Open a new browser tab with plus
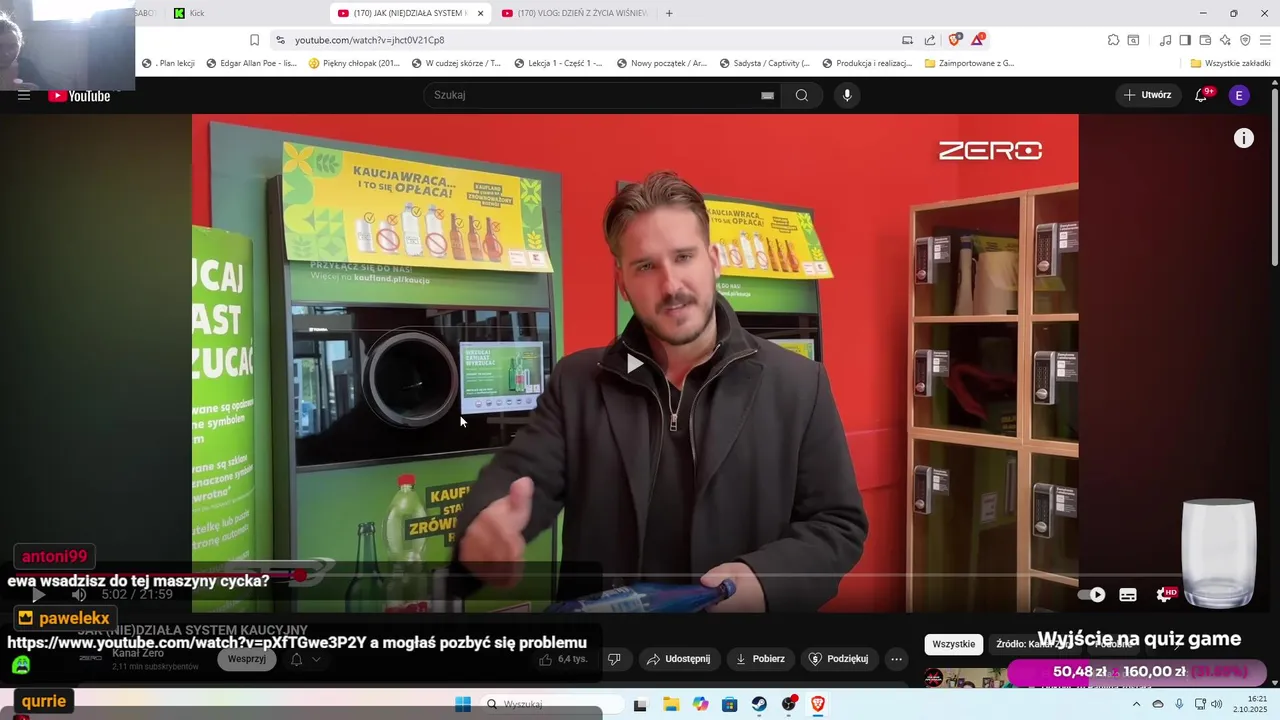 click(x=669, y=13)
